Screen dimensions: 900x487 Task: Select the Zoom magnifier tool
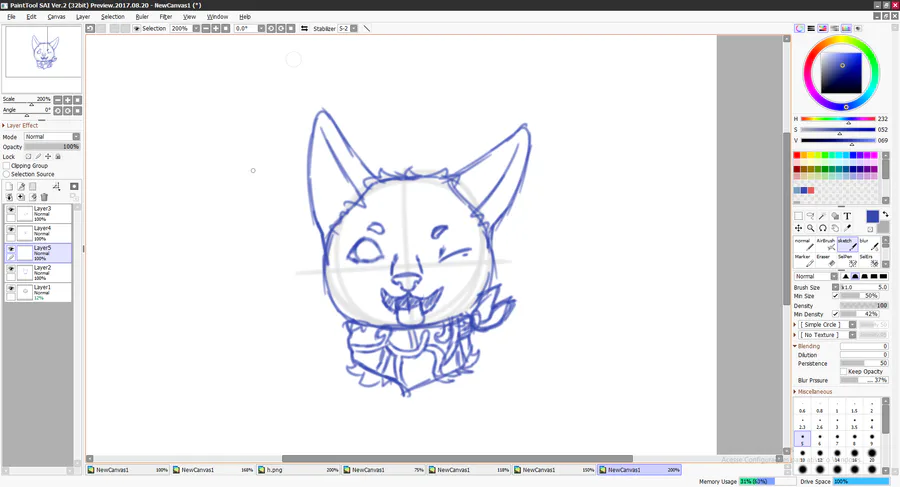tap(810, 228)
